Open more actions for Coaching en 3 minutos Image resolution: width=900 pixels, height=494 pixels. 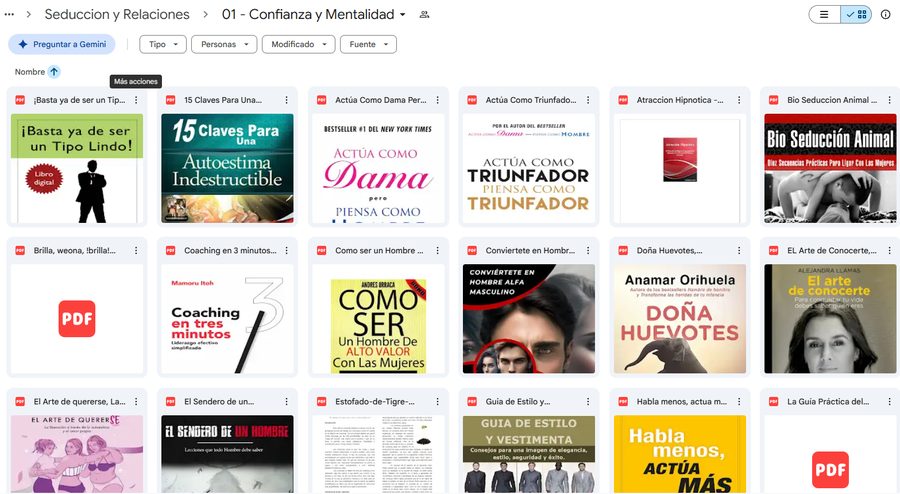(286, 251)
